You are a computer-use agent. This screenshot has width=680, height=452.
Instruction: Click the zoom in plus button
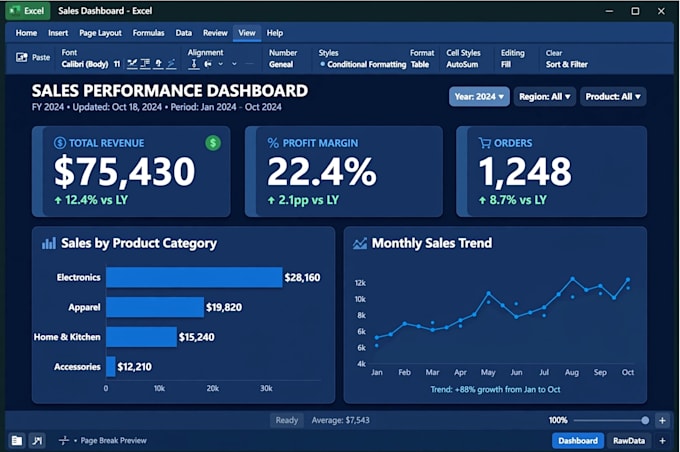click(662, 420)
